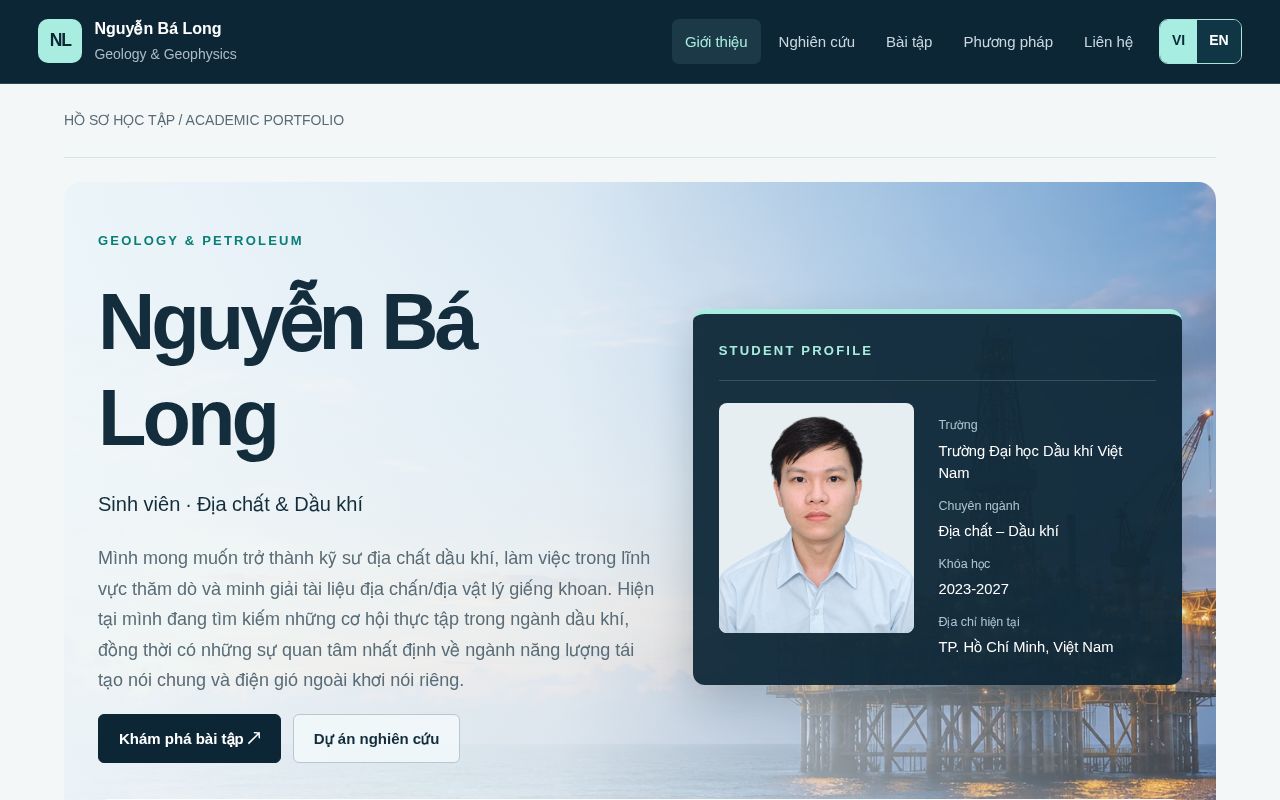Go to the Nghiên cứu section
This screenshot has height=800, width=1280.
tap(816, 41)
